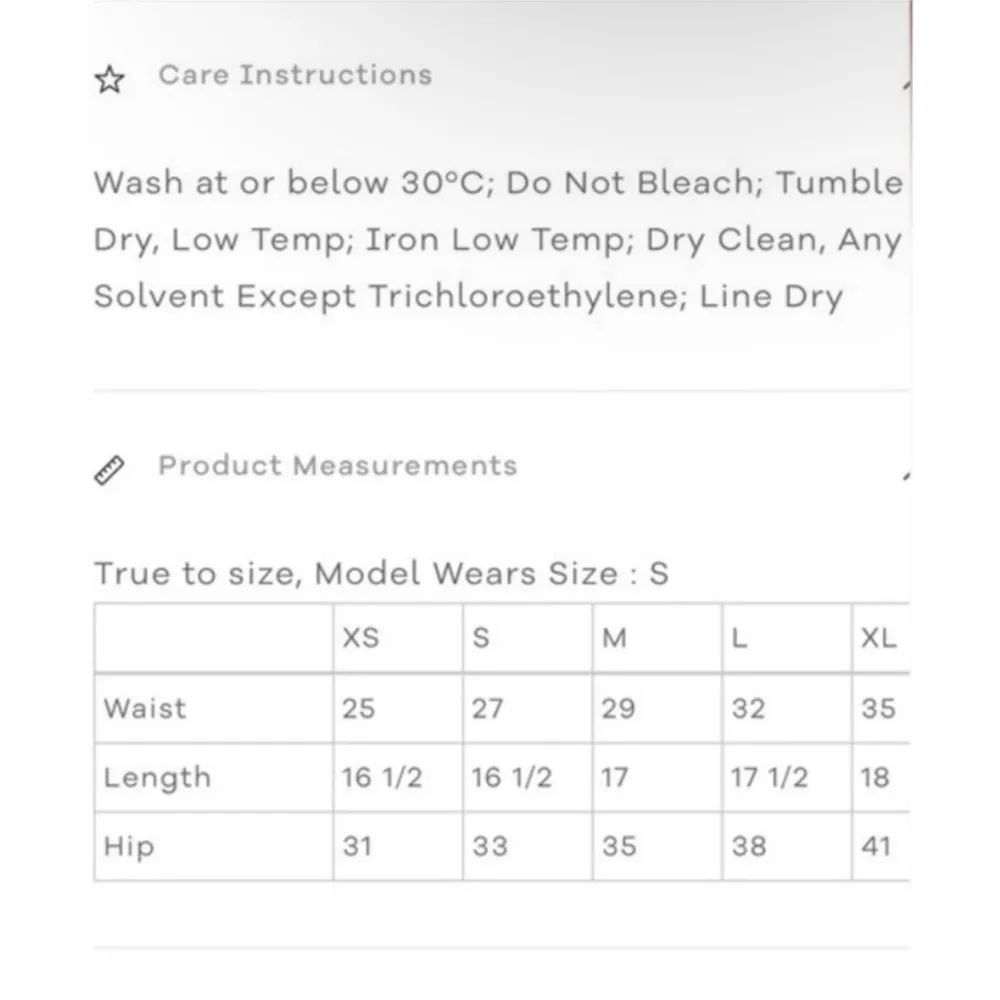Select the XL size column header
1000x1000 pixels.
coord(879,638)
